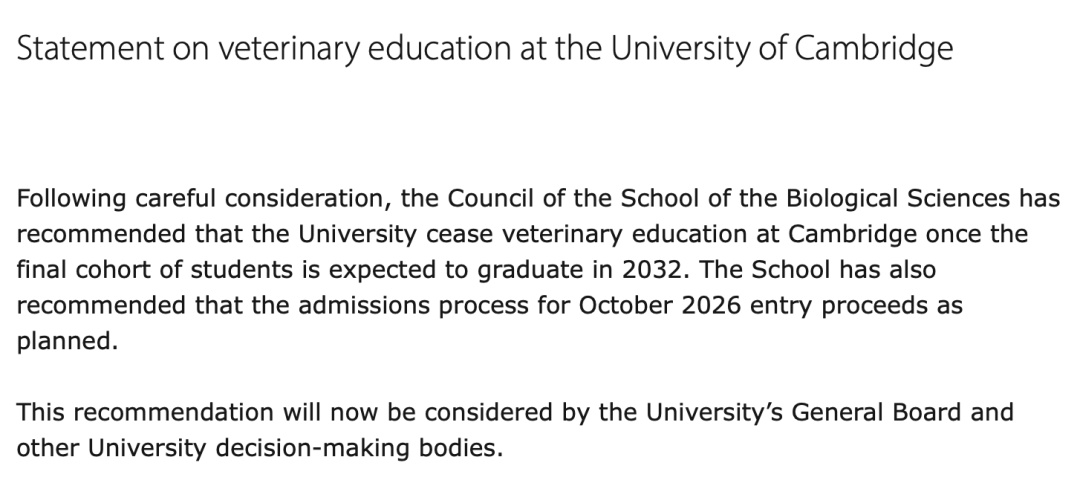Click "University of Cambridge" in the heading
Screen dimensions: 1080x480
click(783, 51)
